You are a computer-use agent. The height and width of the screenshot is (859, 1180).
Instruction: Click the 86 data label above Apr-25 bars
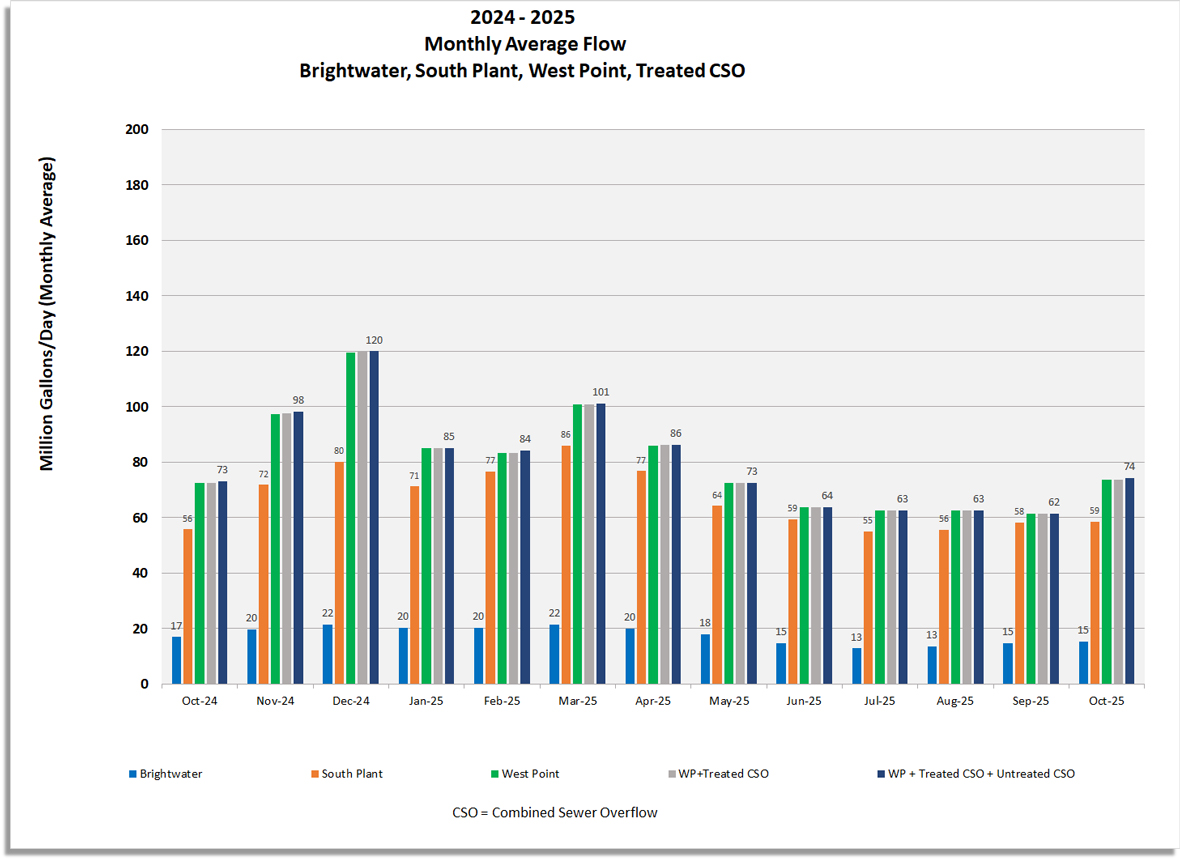point(676,434)
